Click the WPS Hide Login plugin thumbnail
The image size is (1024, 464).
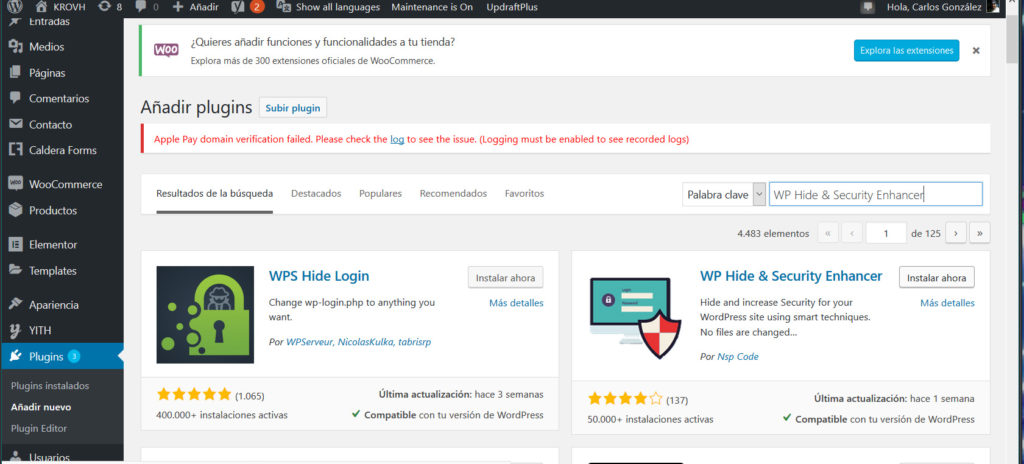coord(205,314)
